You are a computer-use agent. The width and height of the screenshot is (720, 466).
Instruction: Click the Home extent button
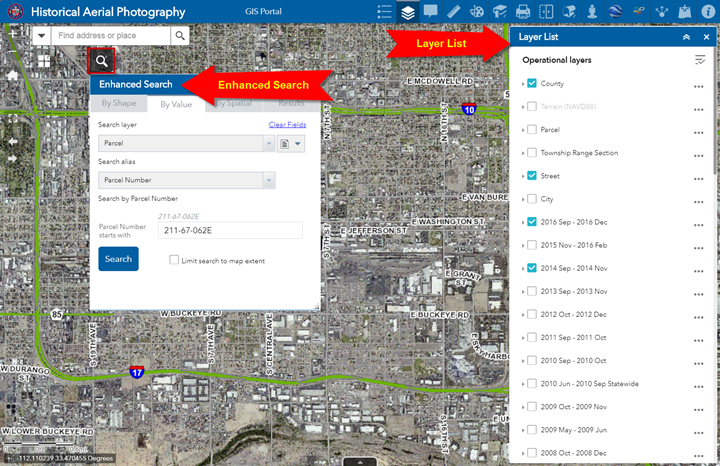(x=13, y=75)
